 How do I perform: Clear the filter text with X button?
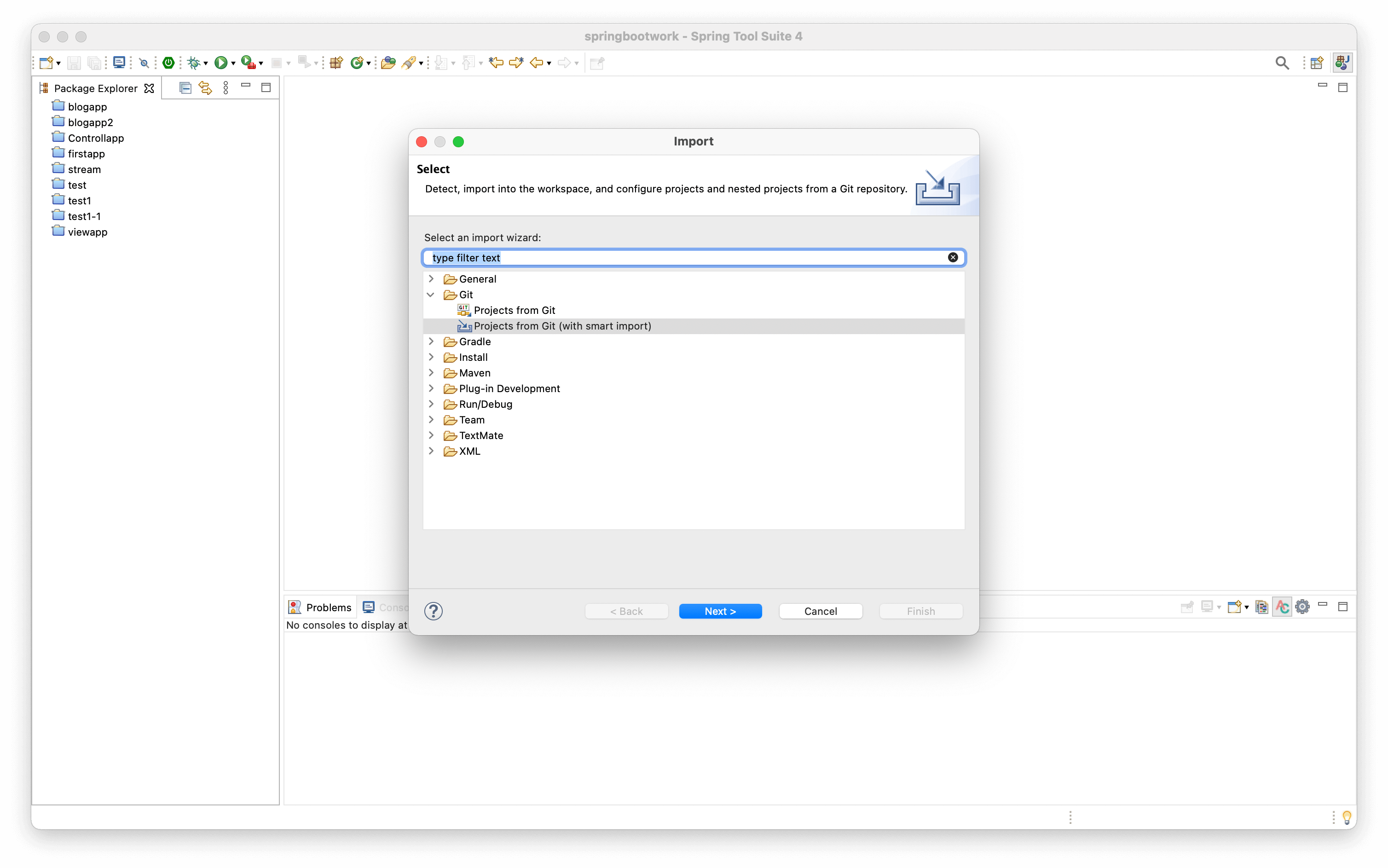tap(952, 257)
